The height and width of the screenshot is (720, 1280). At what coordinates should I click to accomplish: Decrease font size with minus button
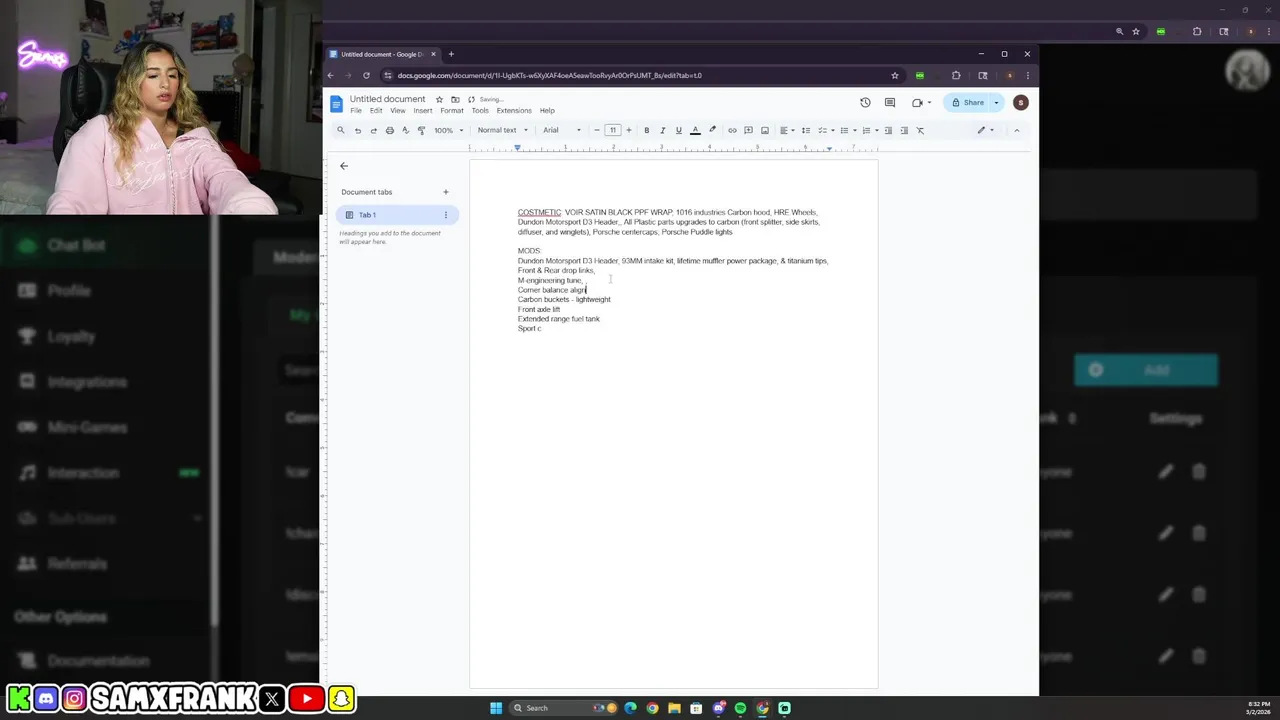tap(597, 130)
